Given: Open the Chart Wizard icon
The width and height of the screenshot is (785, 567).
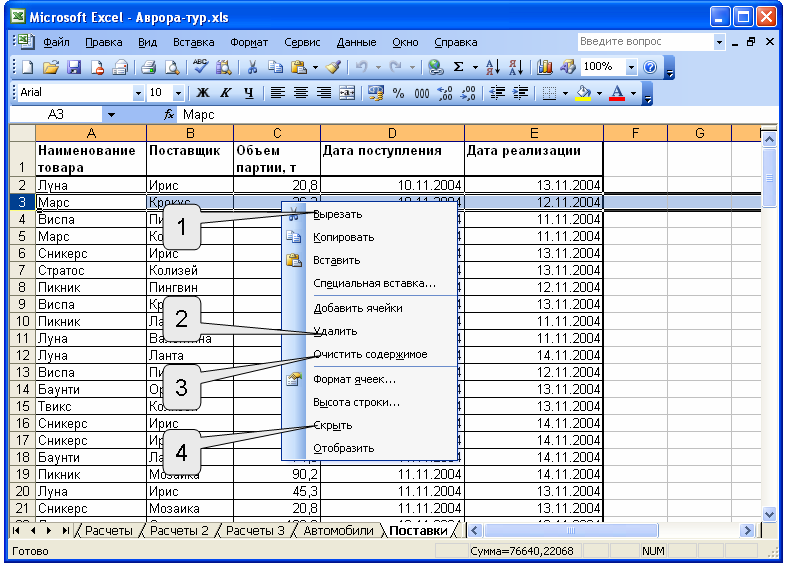Looking at the screenshot, I should click(x=544, y=67).
